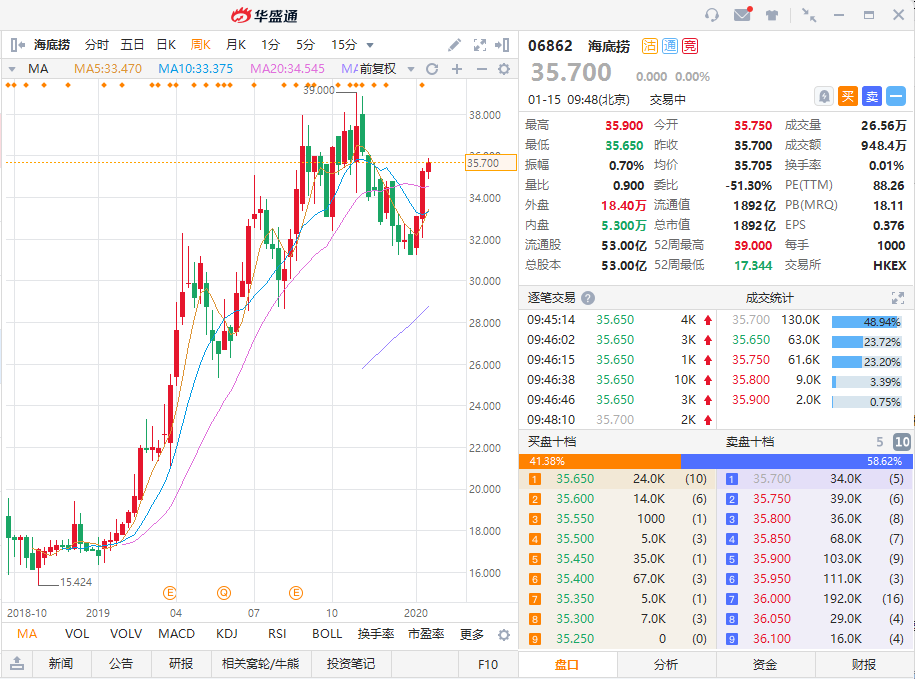Image resolution: width=915 pixels, height=679 pixels.
Task: Collapse the right quote panel icon
Action: [x=502, y=45]
